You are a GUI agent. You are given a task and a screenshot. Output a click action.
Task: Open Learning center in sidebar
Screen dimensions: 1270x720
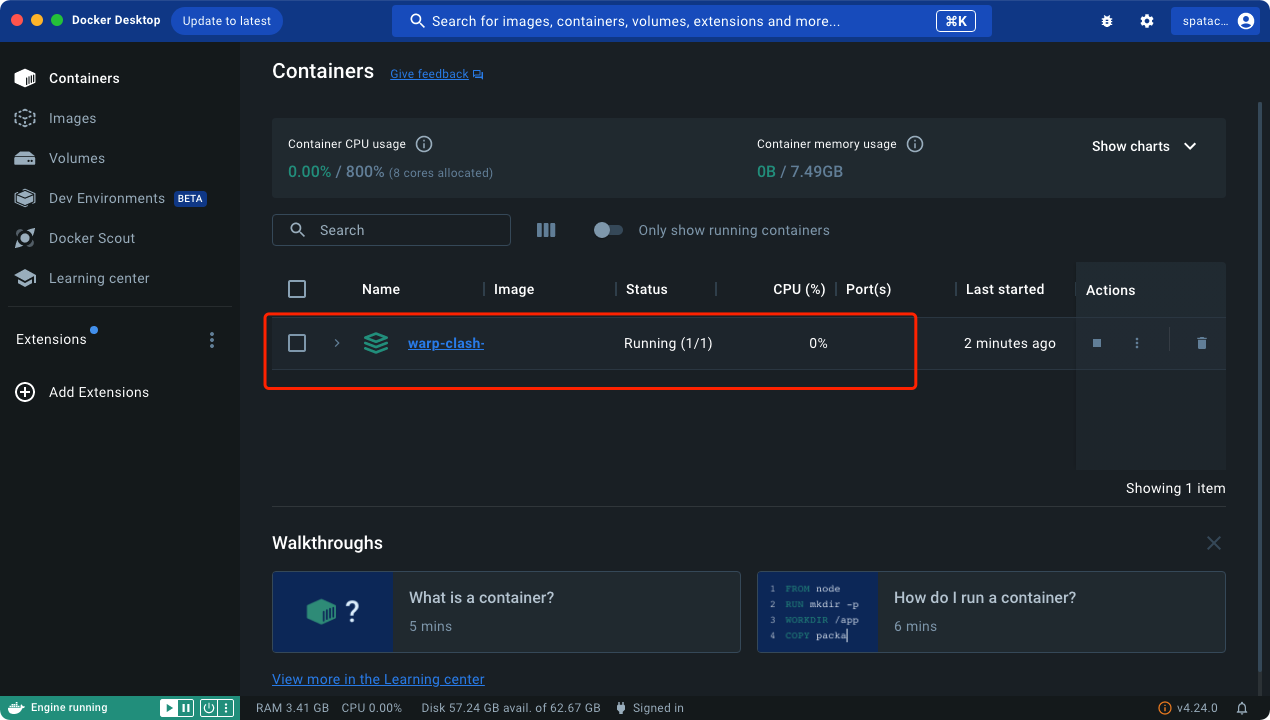[x=120, y=278]
